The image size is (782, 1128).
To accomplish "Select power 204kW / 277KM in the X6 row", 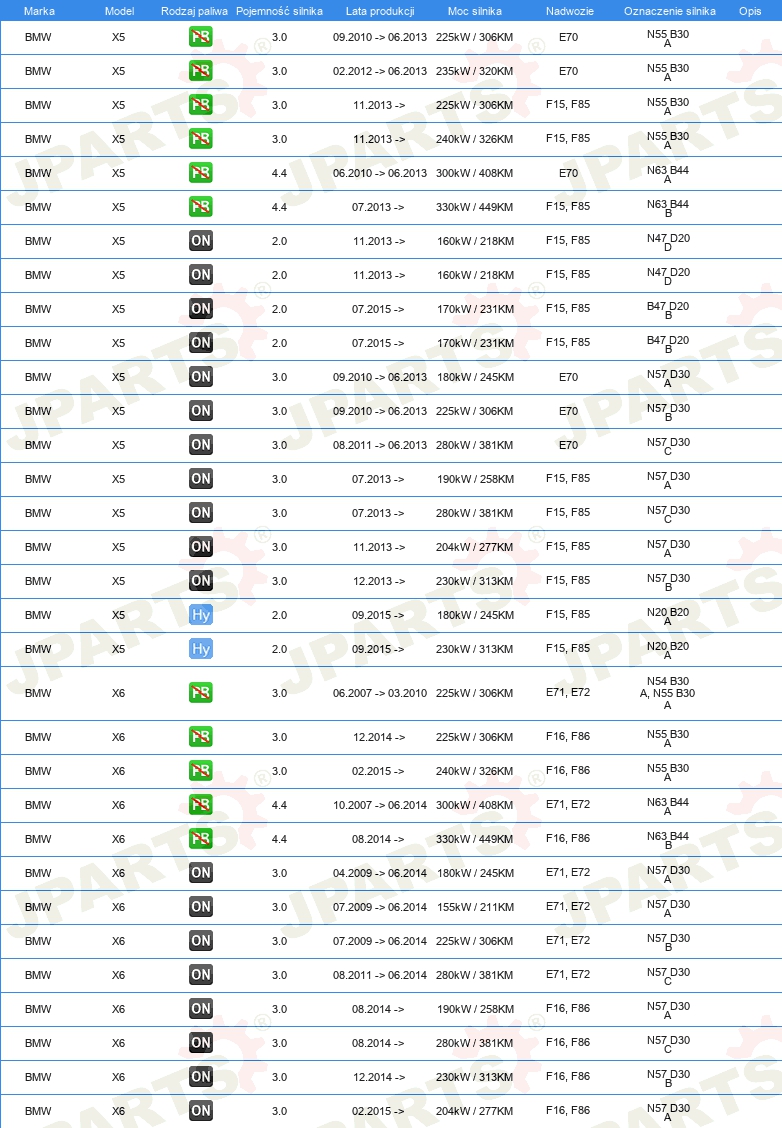I will pos(476,1111).
